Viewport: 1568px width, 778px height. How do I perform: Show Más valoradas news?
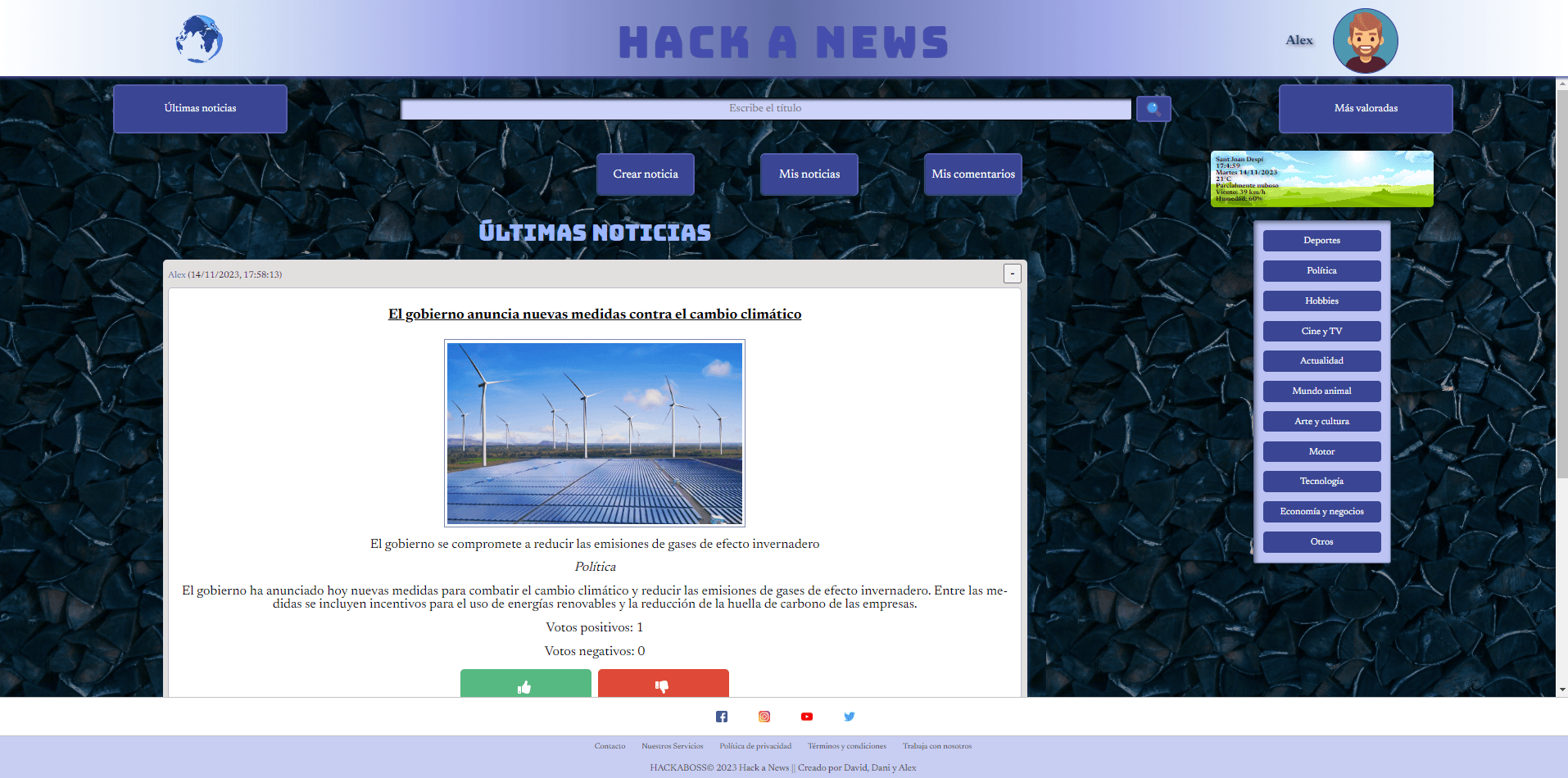coord(1366,109)
